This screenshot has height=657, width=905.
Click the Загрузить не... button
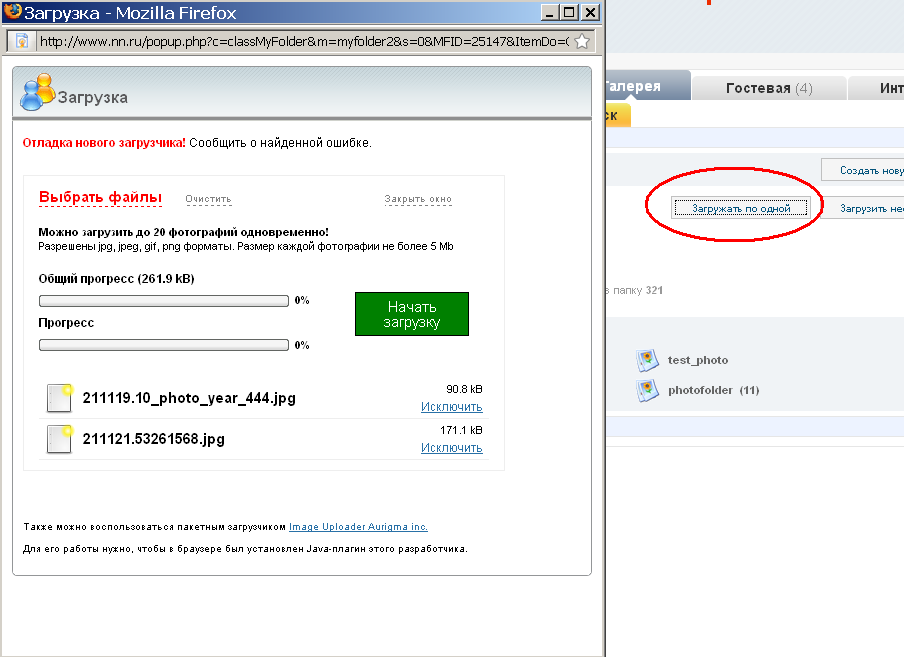863,208
